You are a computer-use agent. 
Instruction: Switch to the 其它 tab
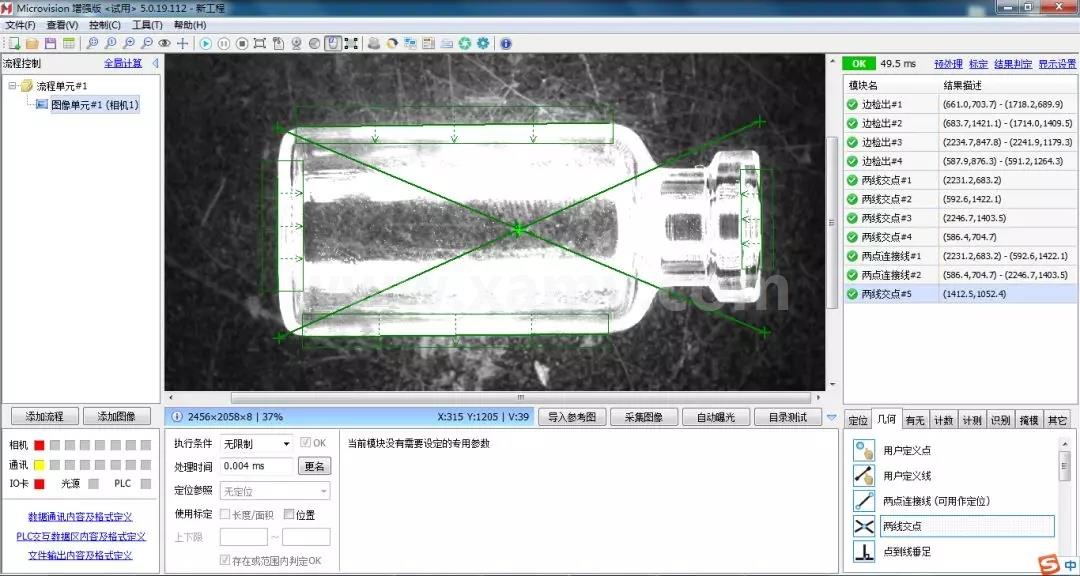click(x=1057, y=420)
